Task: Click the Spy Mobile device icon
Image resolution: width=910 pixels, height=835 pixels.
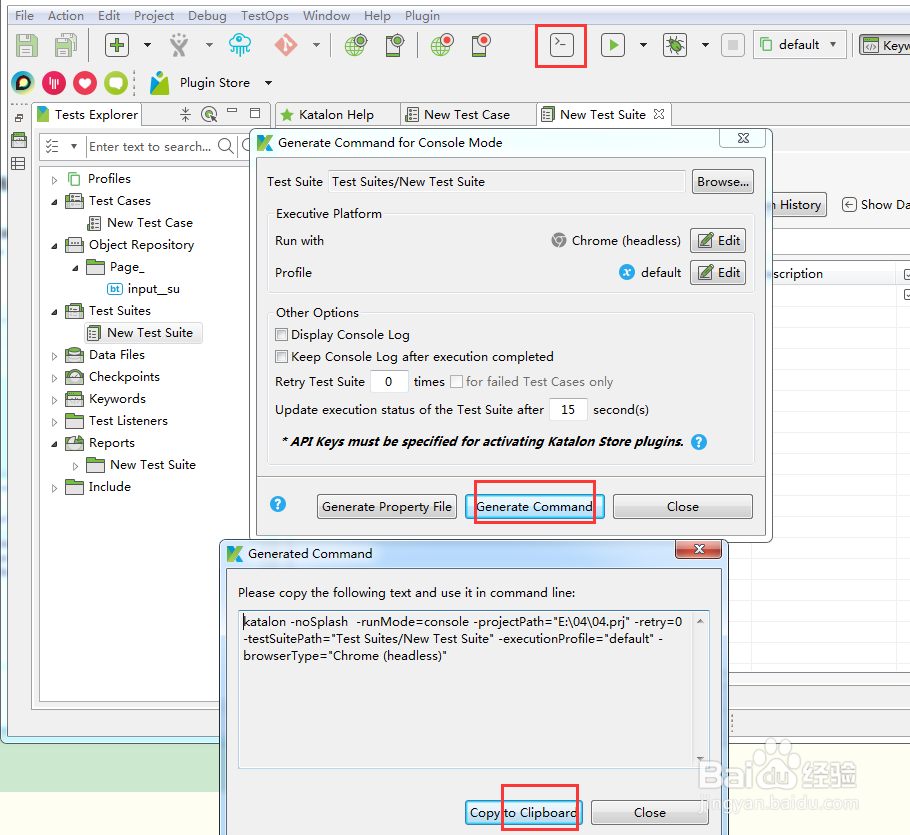Action: 395,45
